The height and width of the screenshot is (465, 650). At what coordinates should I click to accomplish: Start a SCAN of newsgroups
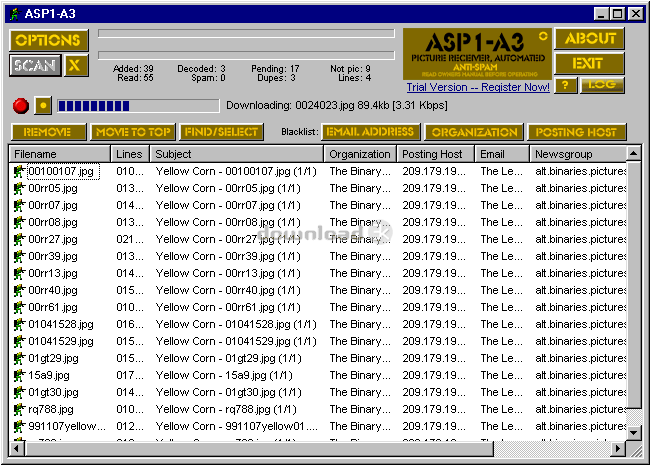[x=35, y=65]
